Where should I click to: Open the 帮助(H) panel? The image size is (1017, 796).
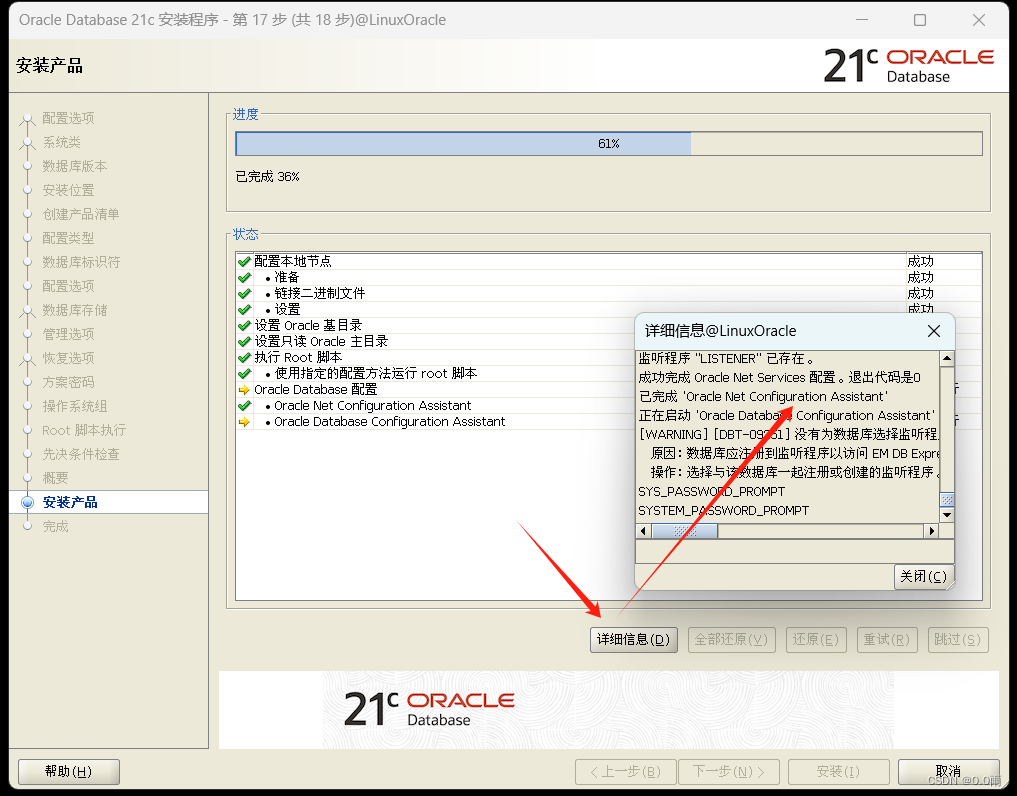(x=68, y=771)
